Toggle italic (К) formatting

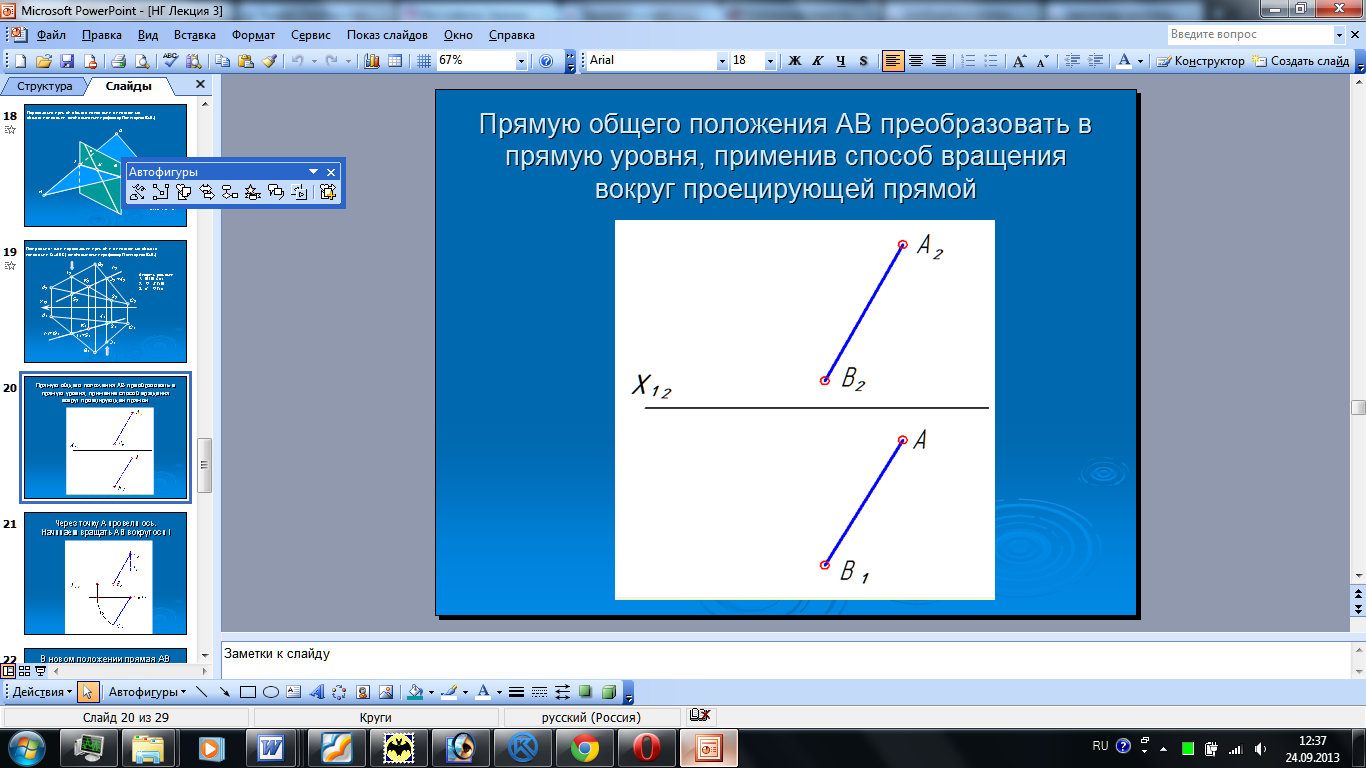pos(818,61)
